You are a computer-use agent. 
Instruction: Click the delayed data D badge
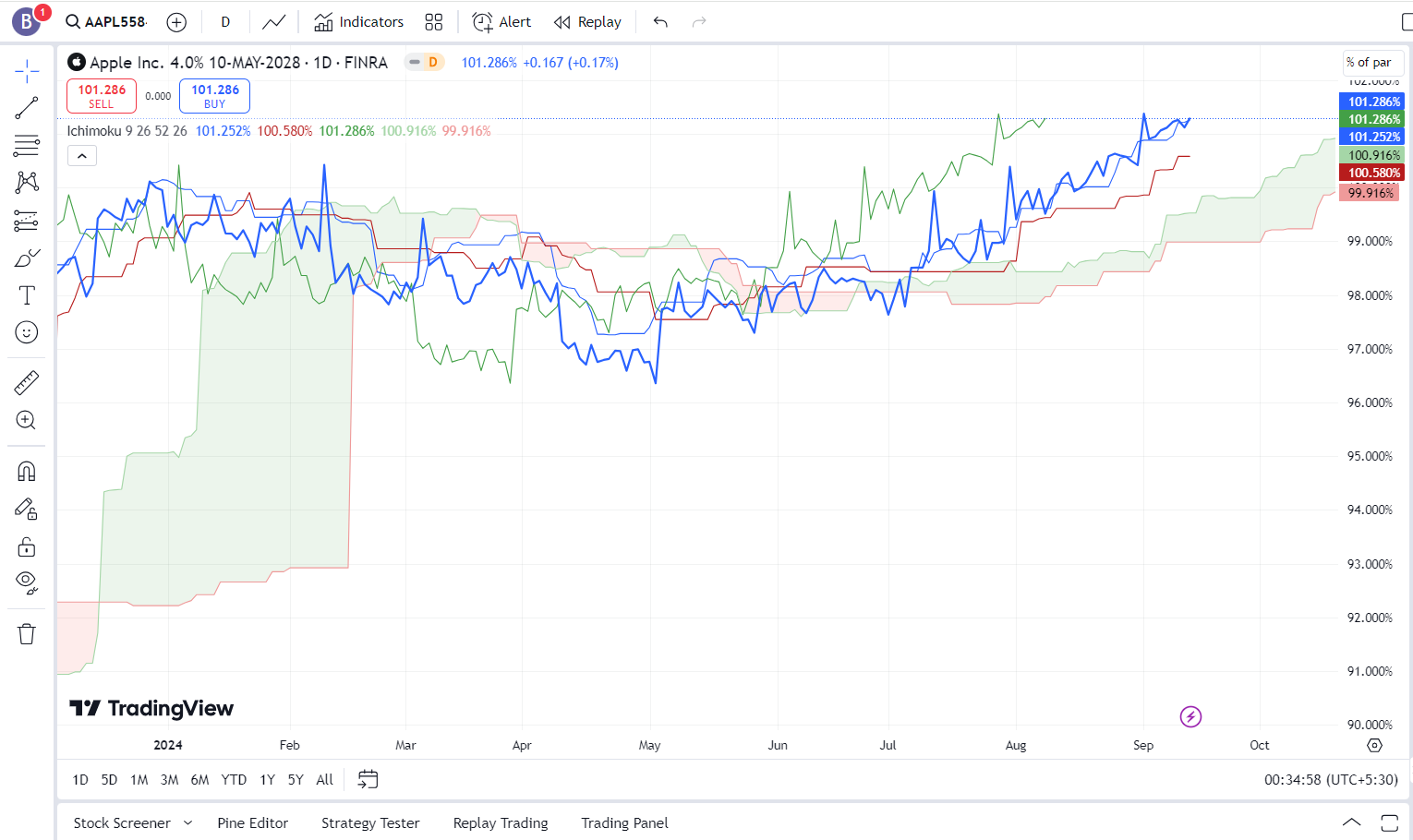pyautogui.click(x=432, y=62)
